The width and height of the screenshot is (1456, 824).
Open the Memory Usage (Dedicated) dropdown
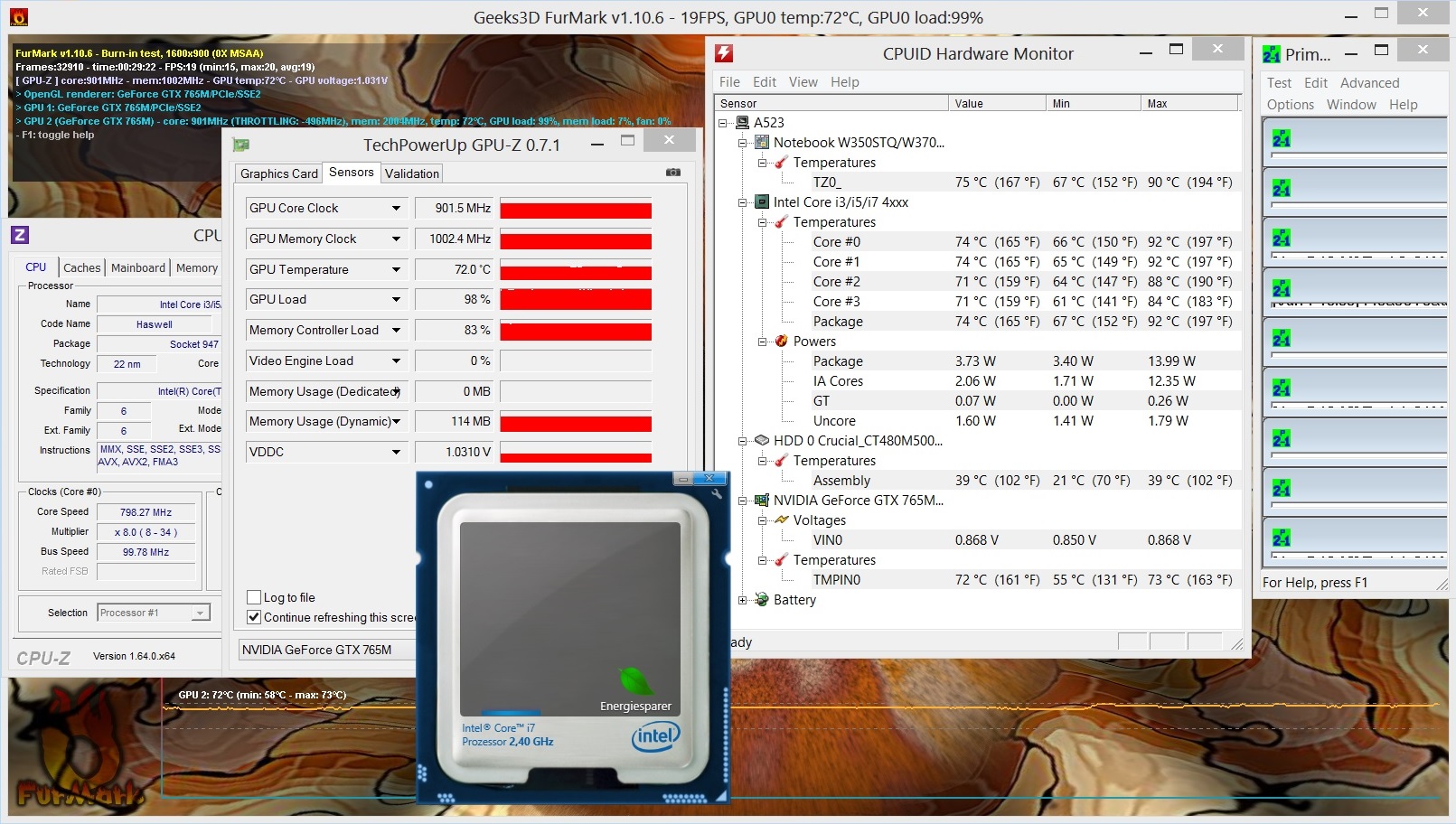396,391
